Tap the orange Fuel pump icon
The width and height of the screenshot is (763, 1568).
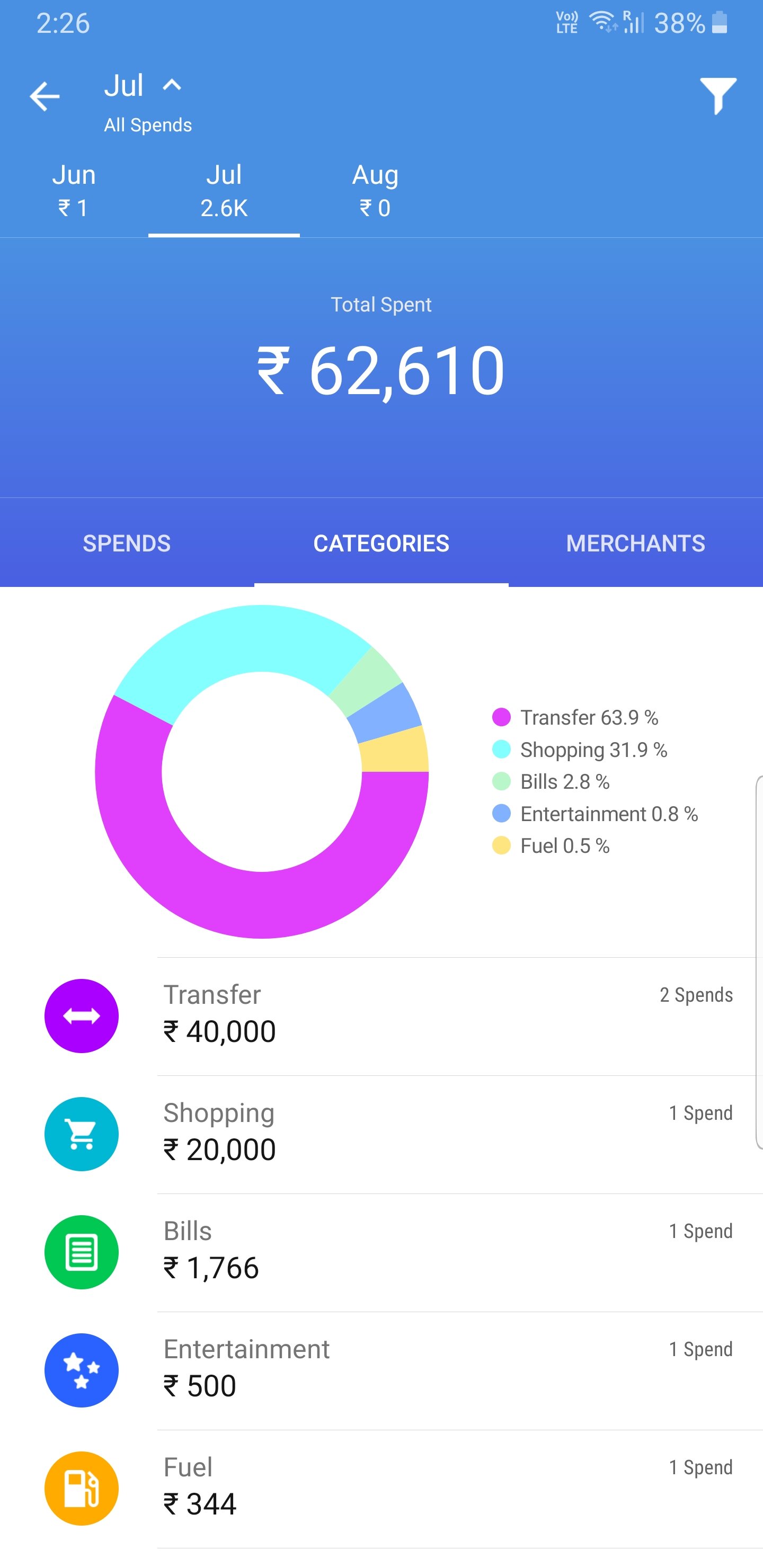[82, 1487]
